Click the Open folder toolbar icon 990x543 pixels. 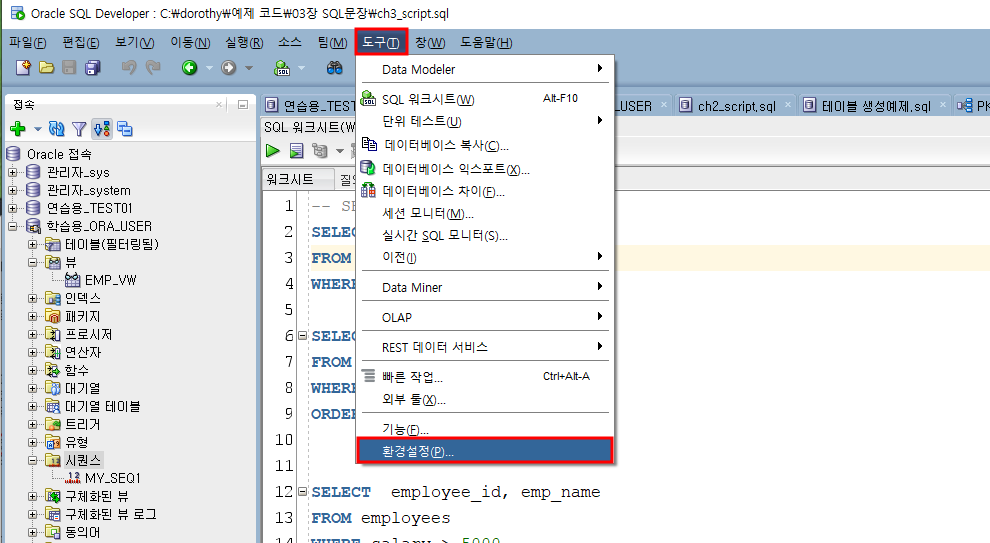pyautogui.click(x=47, y=68)
